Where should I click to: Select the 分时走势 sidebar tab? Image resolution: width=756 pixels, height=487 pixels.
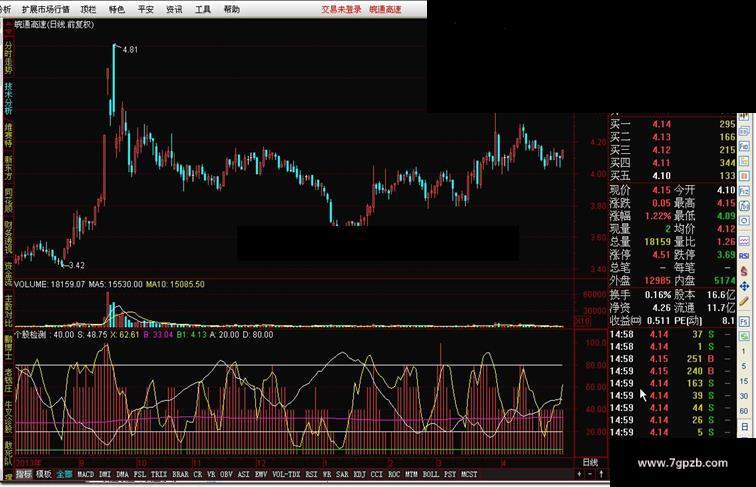coord(8,57)
